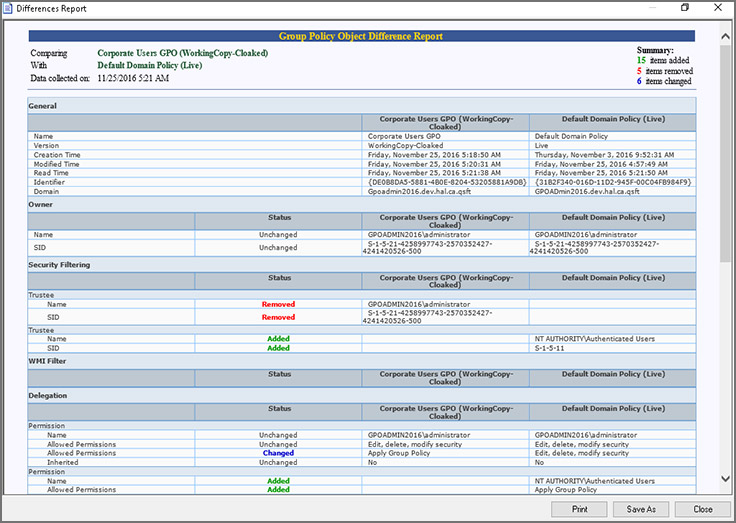The image size is (736, 523).
Task: Click the WMI Filter section header
Action: [47, 361]
